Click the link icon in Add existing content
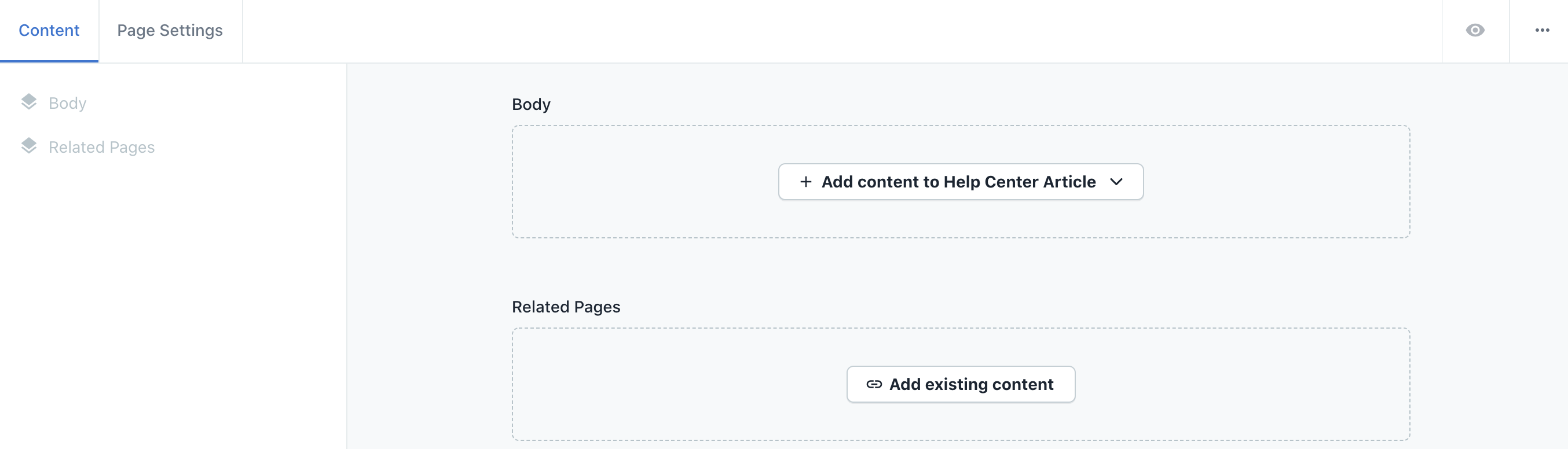 [x=874, y=385]
